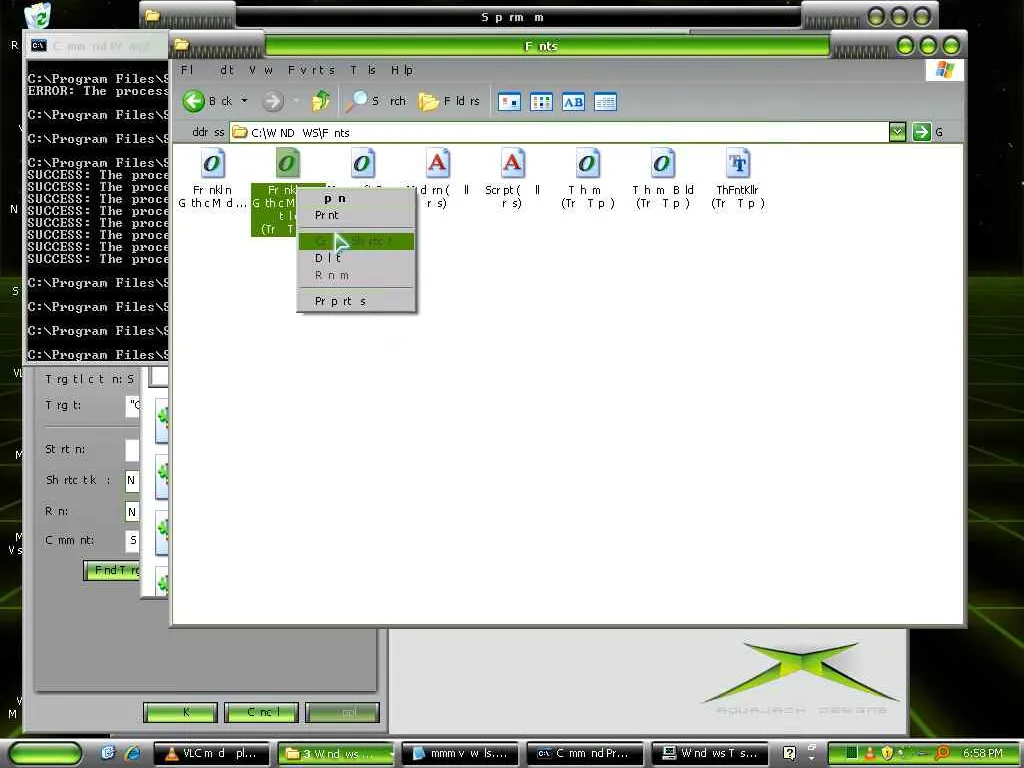Switch to Command Prompt taskbar button
Image resolution: width=1024 pixels, height=768 pixels.
(584, 754)
